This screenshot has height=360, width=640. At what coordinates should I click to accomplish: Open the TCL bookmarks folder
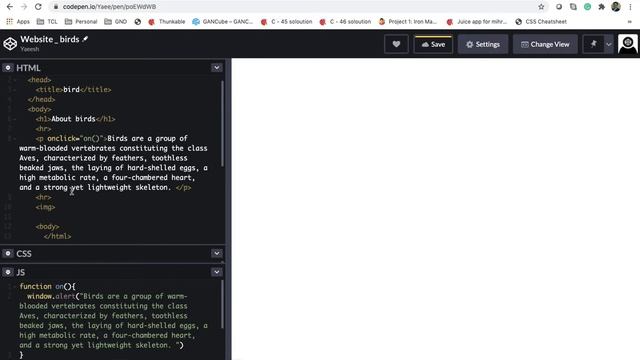pyautogui.click(x=47, y=22)
